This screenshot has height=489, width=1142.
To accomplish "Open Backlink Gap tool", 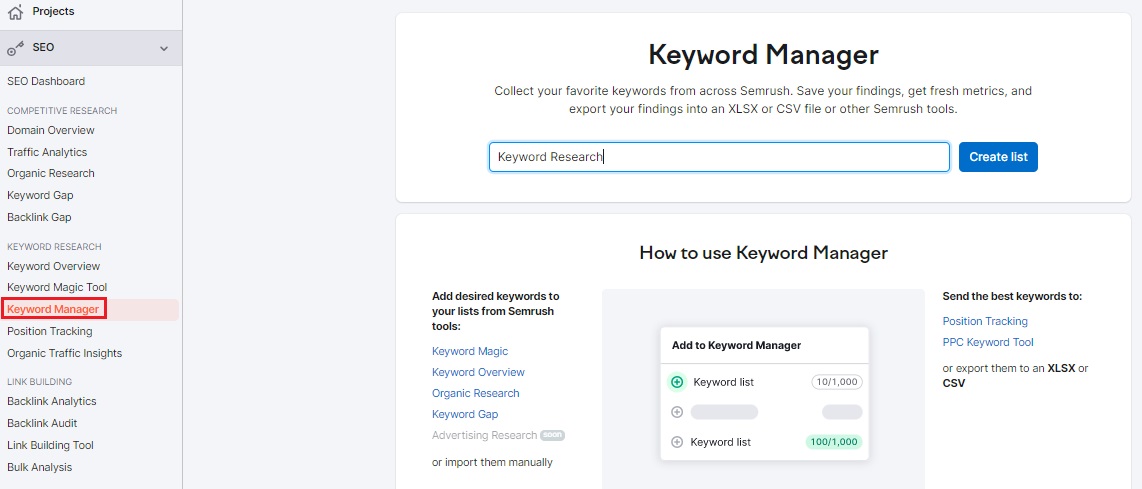I will (39, 216).
